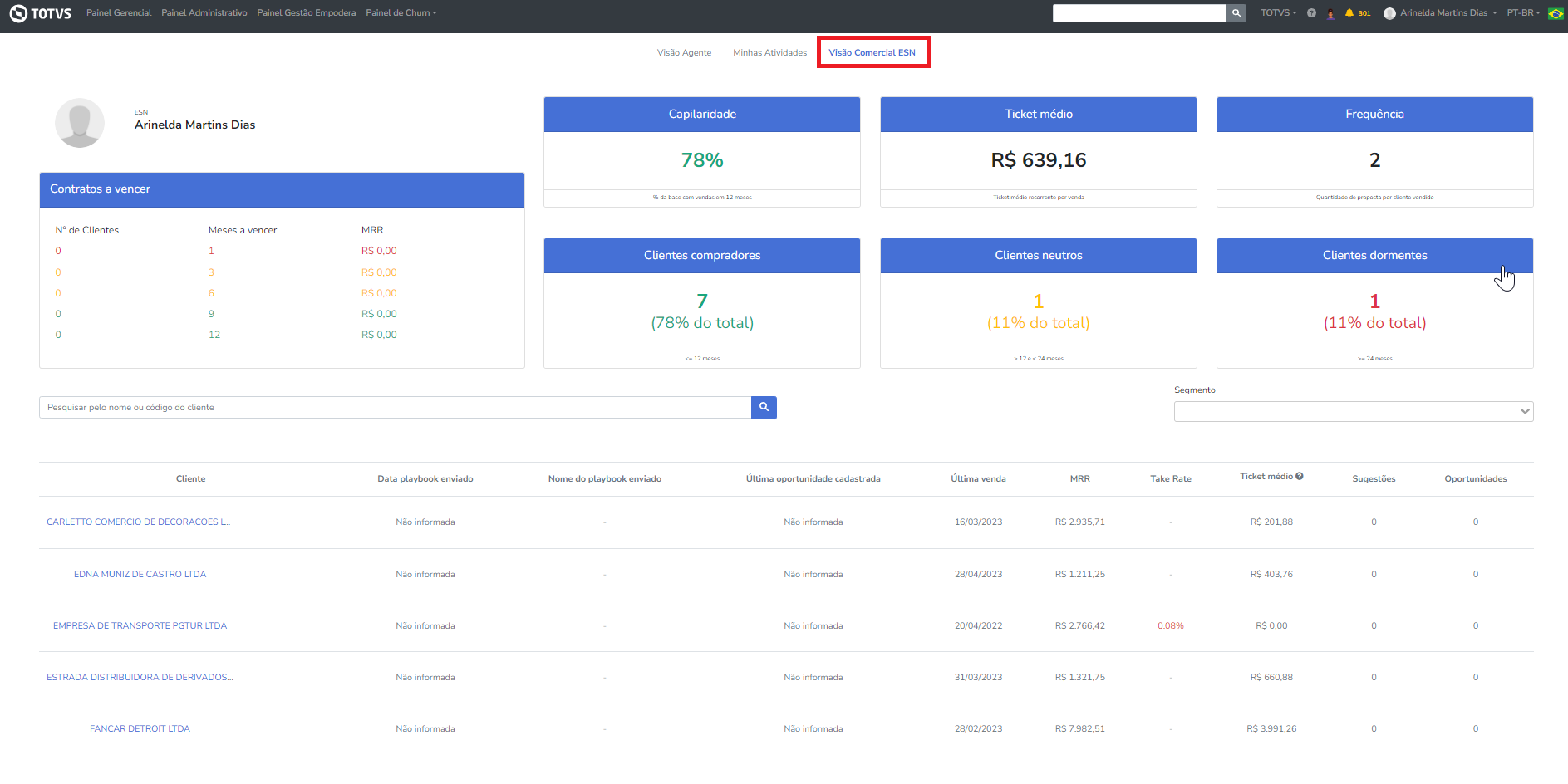Click the TOTVS logo
The image size is (1568, 784).
click(x=41, y=13)
